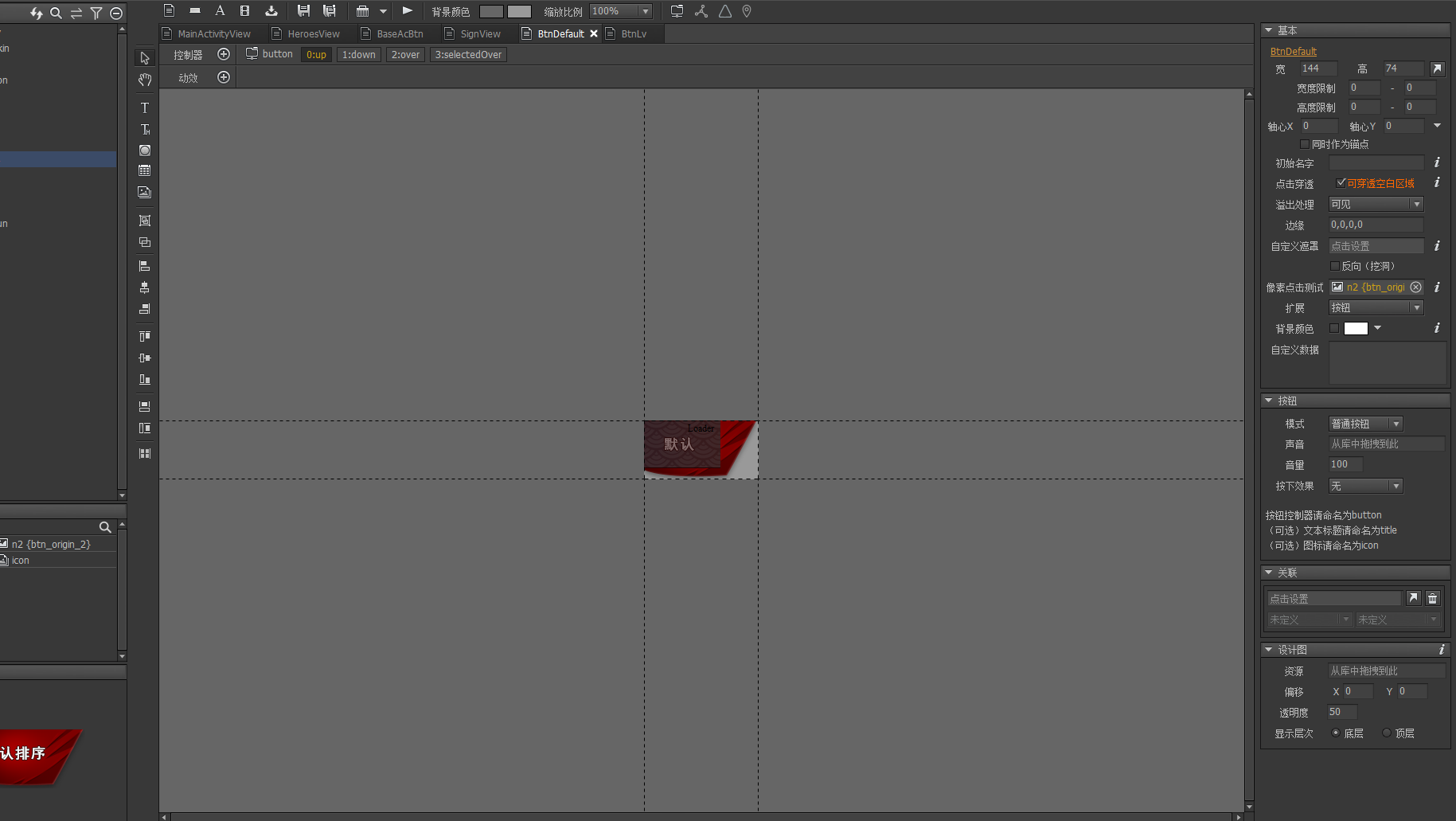The width and height of the screenshot is (1456, 821).
Task: Open the 按下效果 dropdown
Action: (1365, 486)
